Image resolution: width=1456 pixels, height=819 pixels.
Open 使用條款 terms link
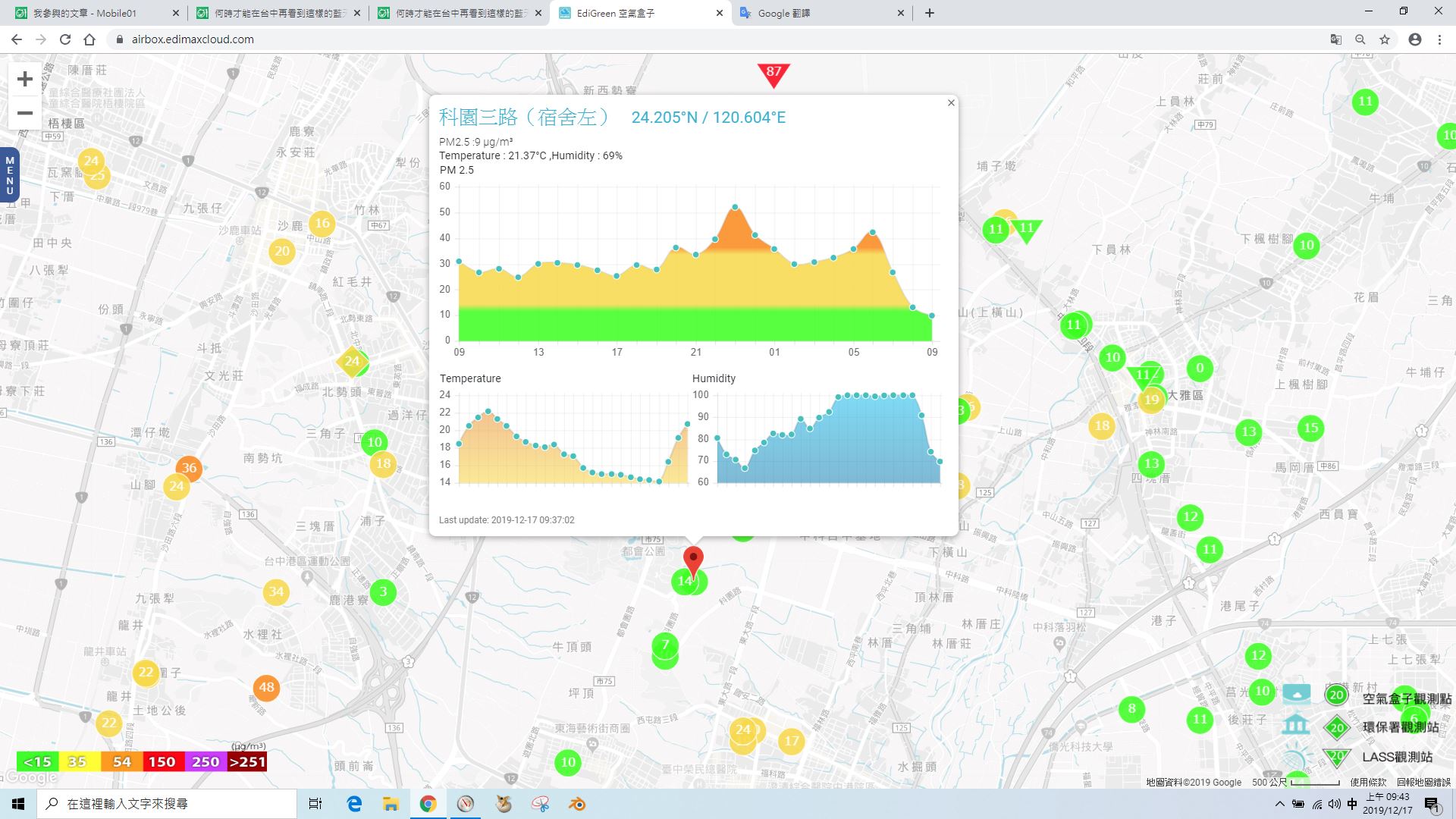tap(1368, 783)
